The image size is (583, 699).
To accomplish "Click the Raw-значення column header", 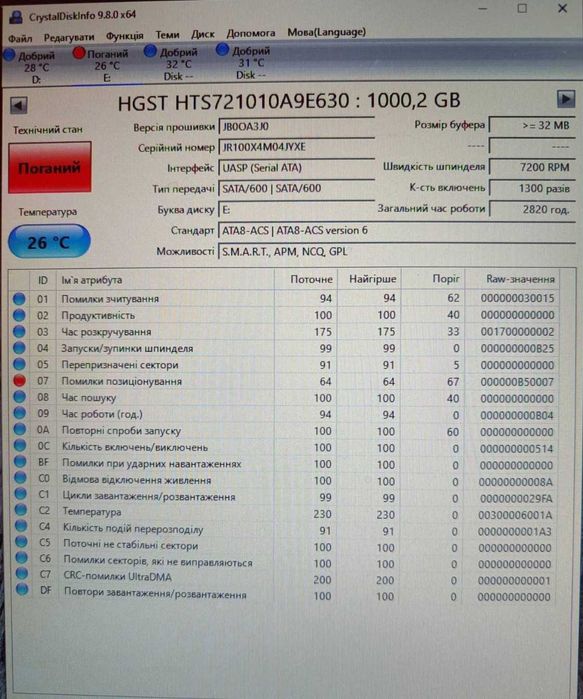I will 512,279.
